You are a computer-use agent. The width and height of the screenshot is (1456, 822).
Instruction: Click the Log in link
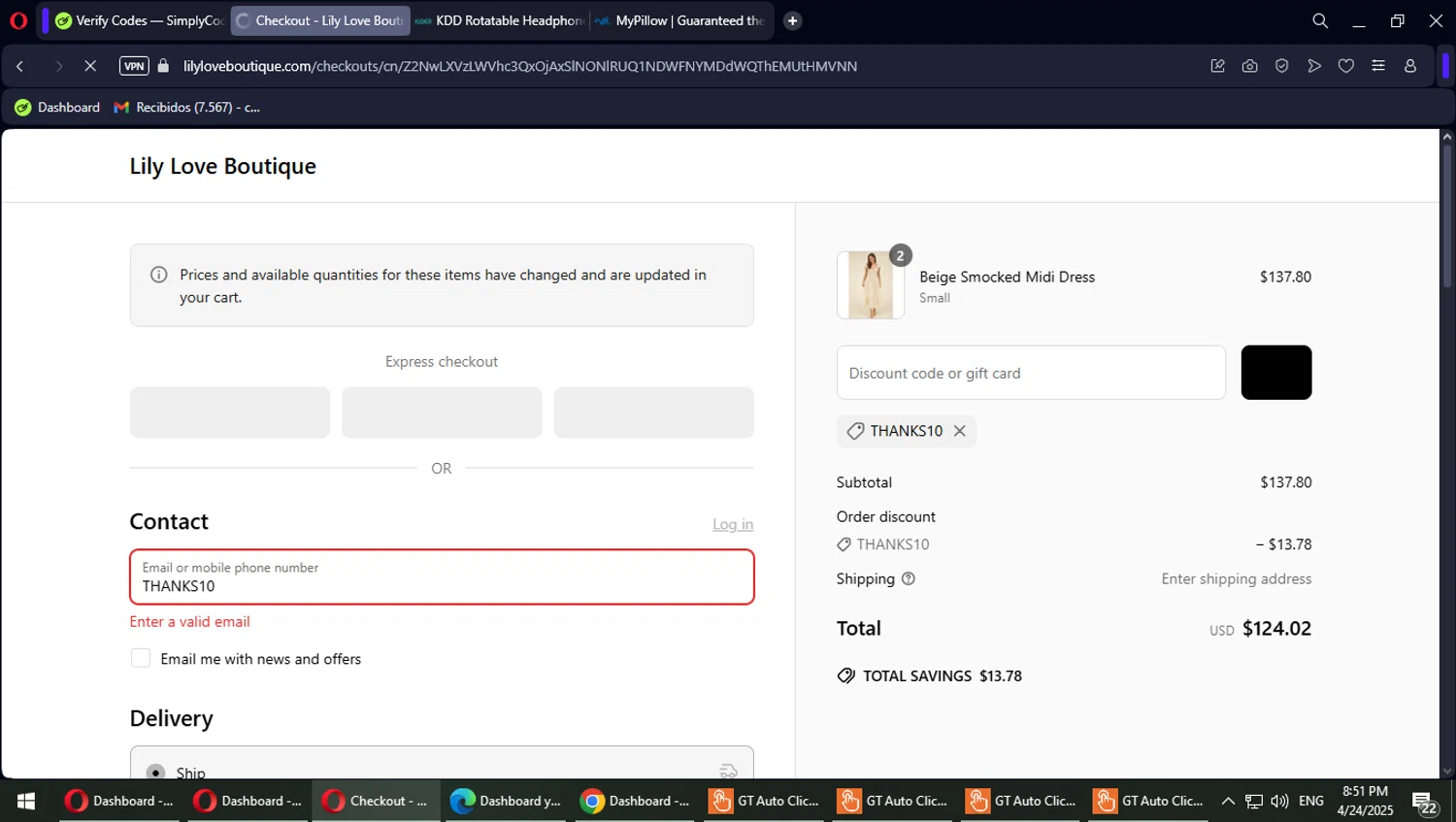click(733, 524)
